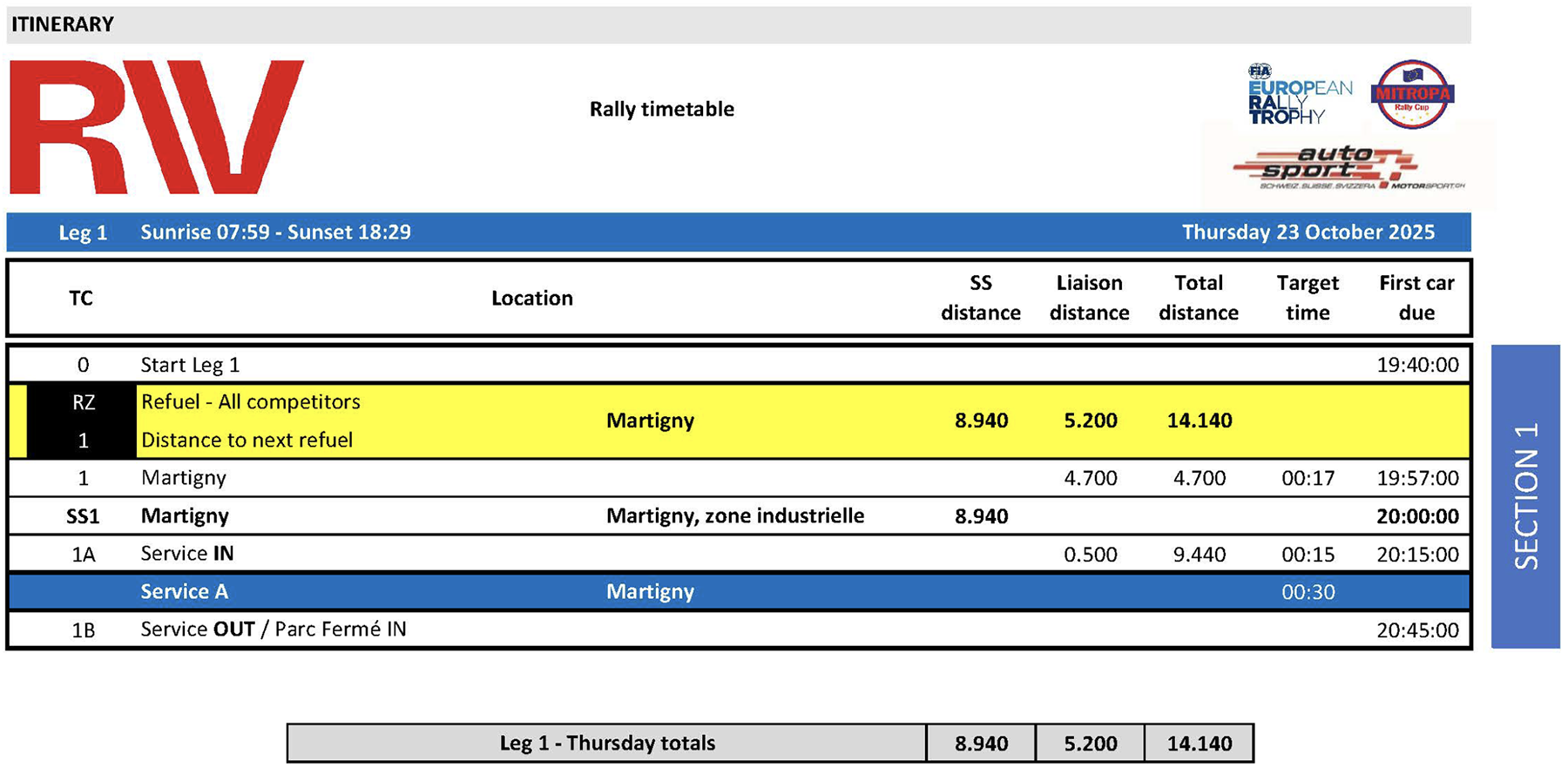The width and height of the screenshot is (1568, 774).
Task: Select the Martigny, zone industrielle location cell
Action: click(734, 516)
